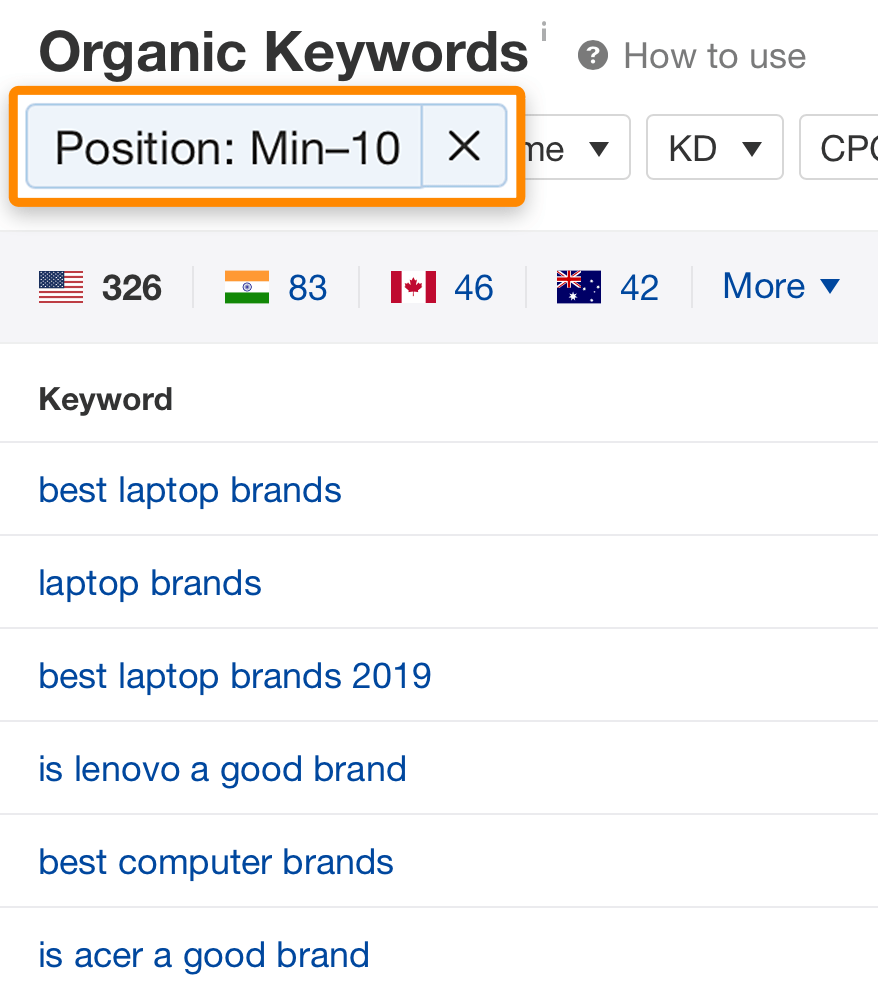
Task: Click the US flag icon showing 326 keywords
Action: click(x=60, y=287)
